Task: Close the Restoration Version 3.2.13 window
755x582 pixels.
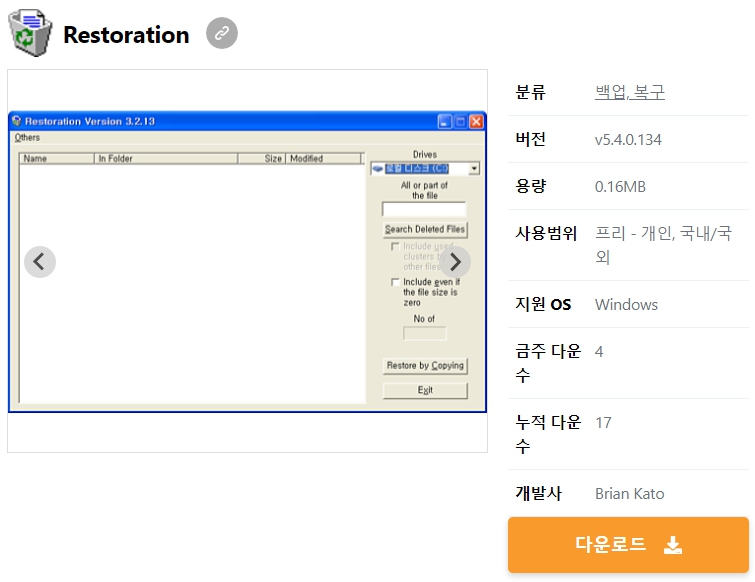Action: click(476, 121)
